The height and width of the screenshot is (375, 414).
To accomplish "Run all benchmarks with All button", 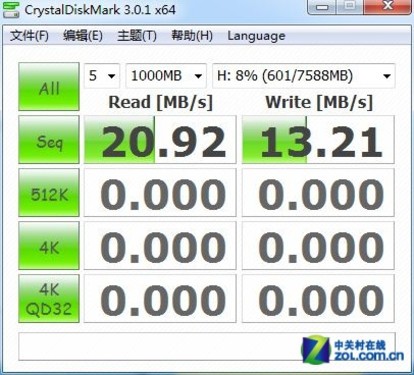I will pyautogui.click(x=49, y=86).
